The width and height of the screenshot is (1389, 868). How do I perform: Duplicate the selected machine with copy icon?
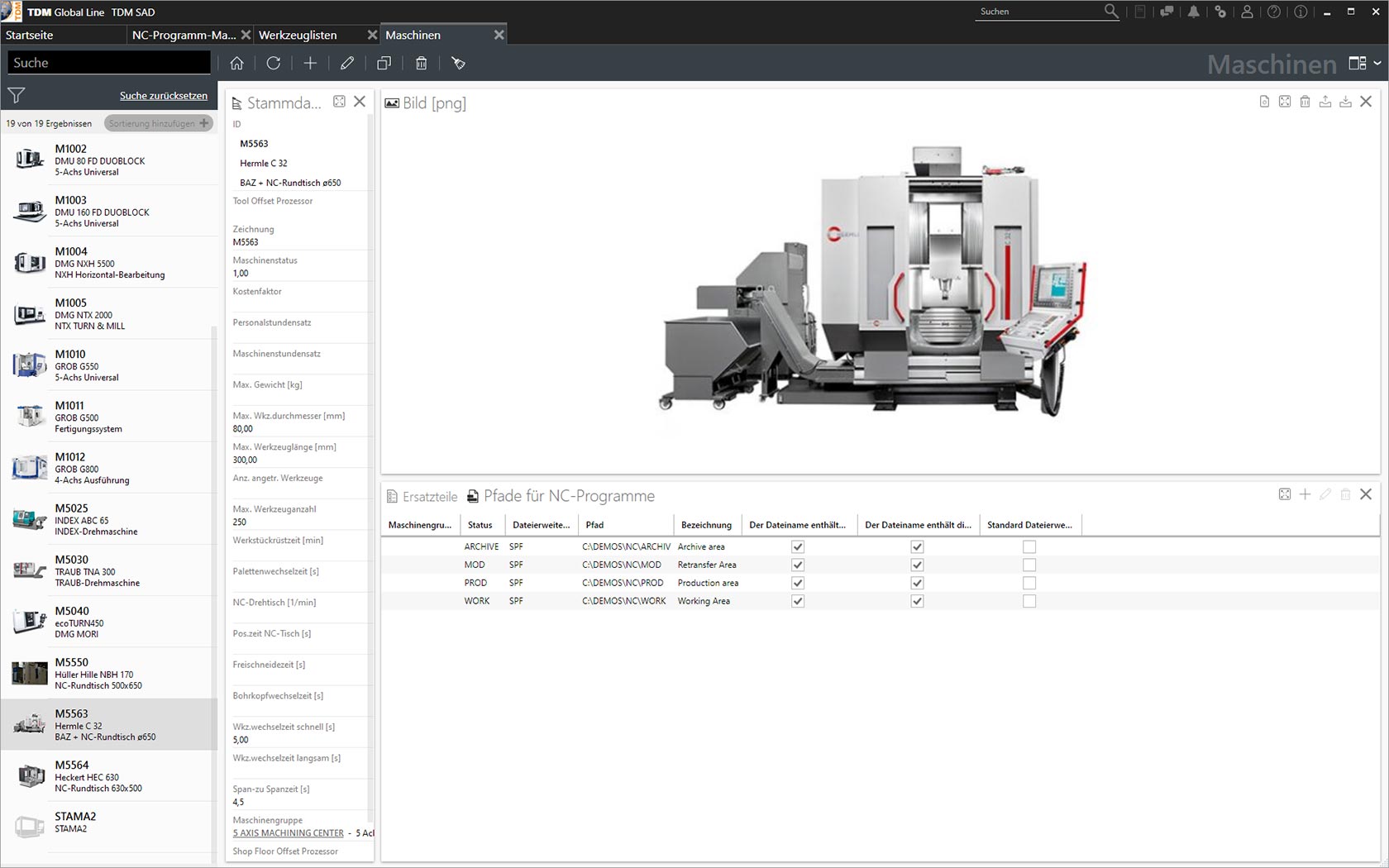[384, 63]
